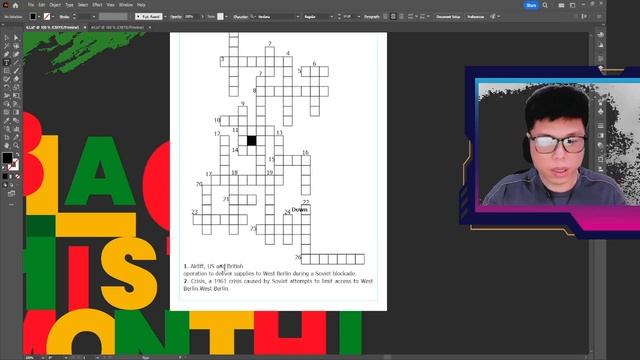Open the fill color dropdown in control bar
This screenshot has width=640, height=360.
pyautogui.click(x=39, y=17)
